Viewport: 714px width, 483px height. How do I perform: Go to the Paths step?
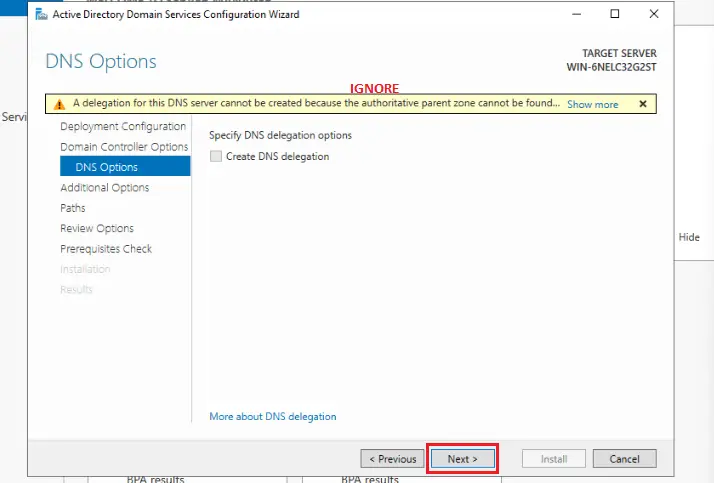click(x=73, y=208)
